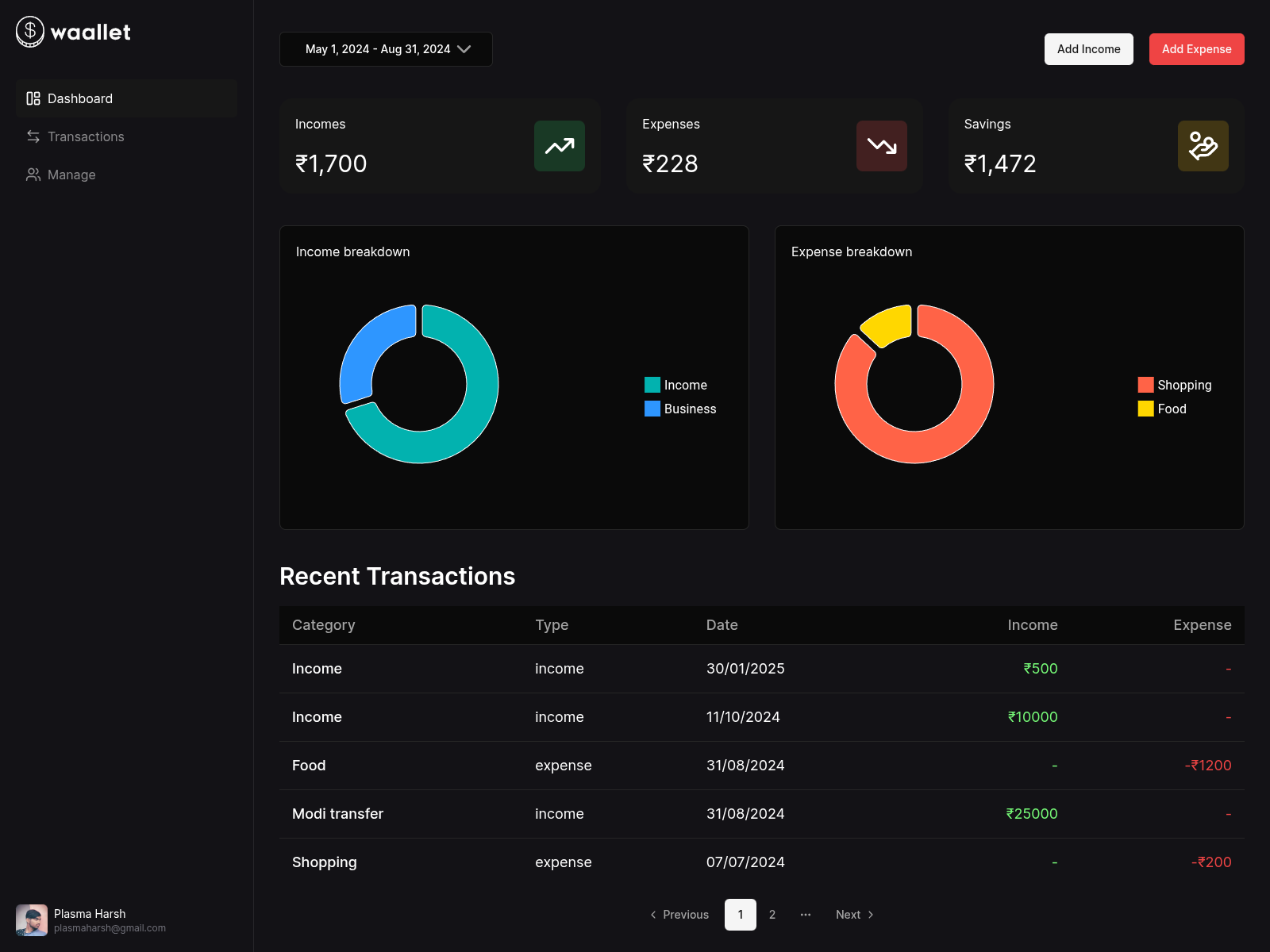The height and width of the screenshot is (952, 1270).
Task: Click the ₹1,700 Incomes total
Action: point(331,163)
